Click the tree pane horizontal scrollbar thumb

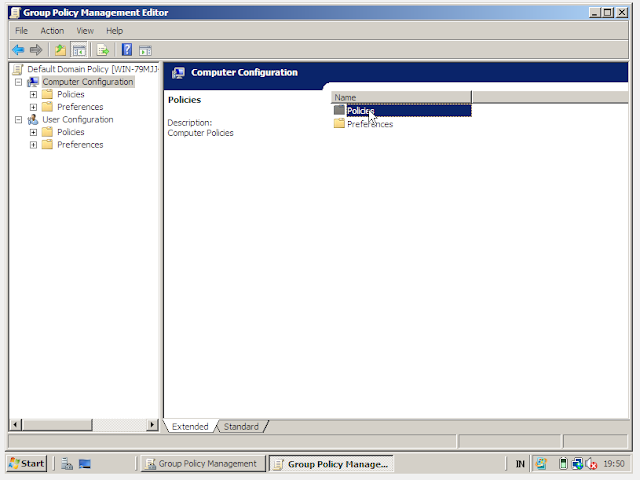point(57,424)
